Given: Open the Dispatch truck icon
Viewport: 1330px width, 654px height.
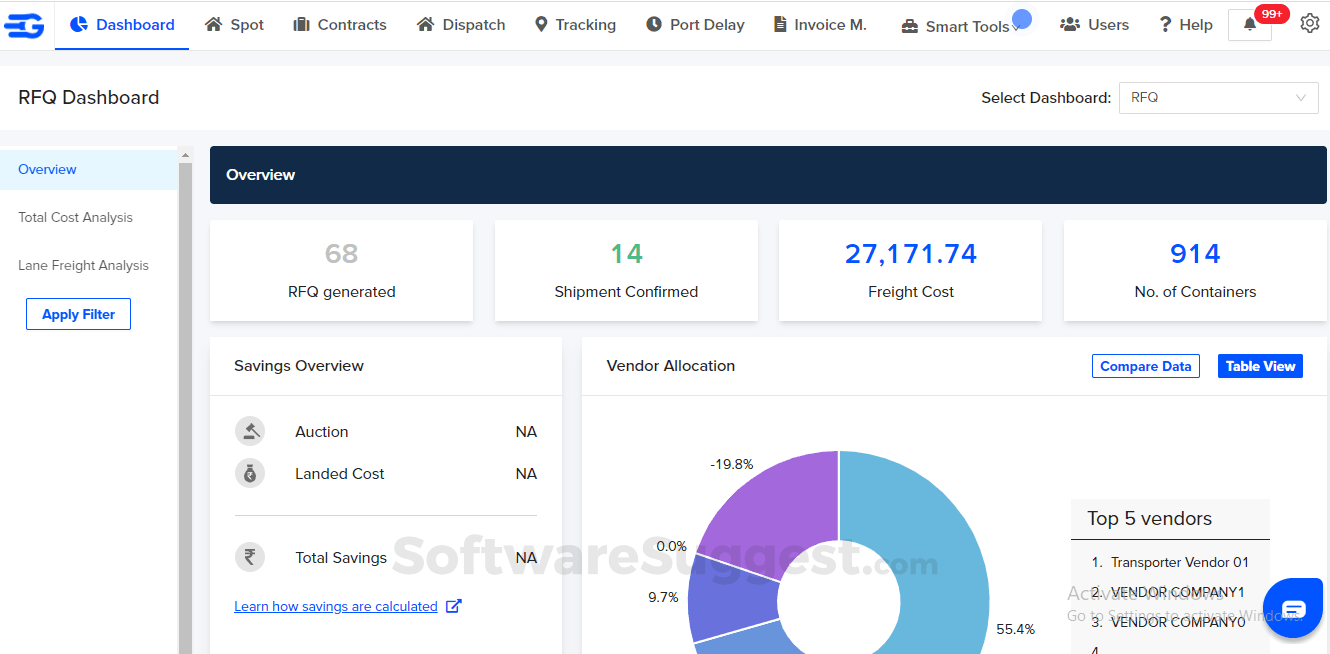Looking at the screenshot, I should coord(425,23).
